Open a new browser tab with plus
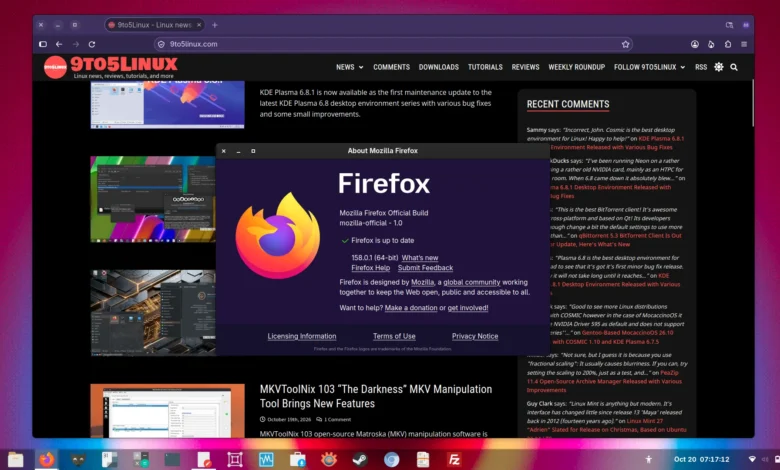Viewport: 780px width, 470px height. tap(215, 25)
